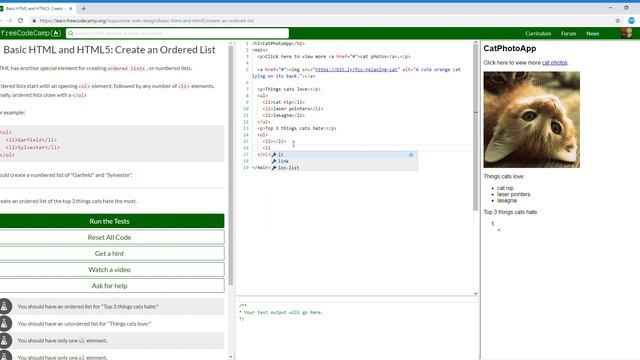Click the freeCodeCamp logo in header

[31, 33]
